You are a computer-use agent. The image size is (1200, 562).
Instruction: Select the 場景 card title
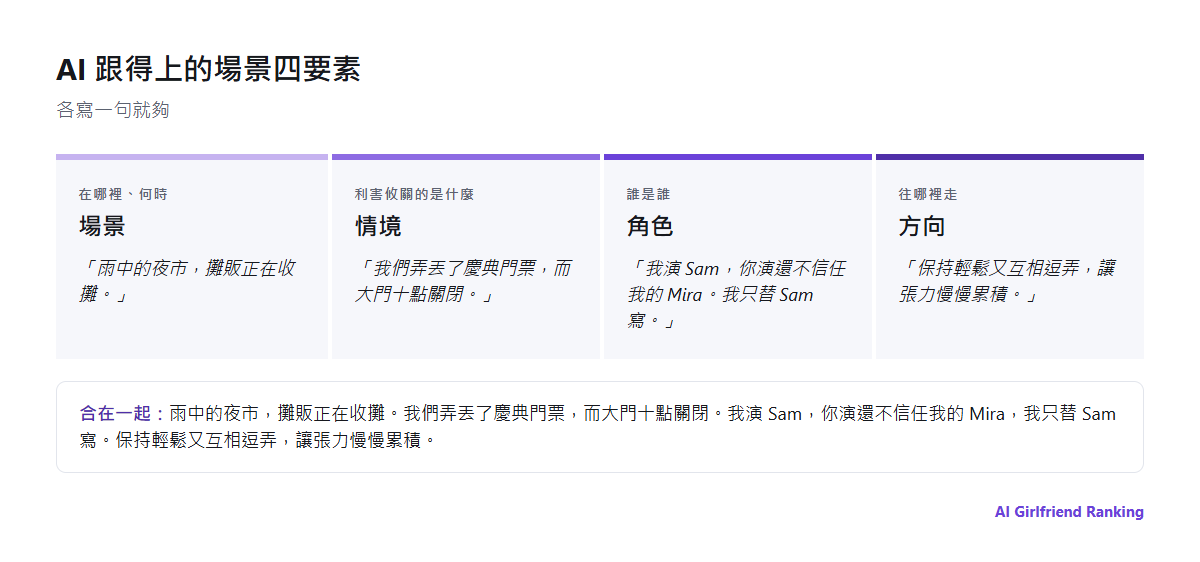point(102,226)
